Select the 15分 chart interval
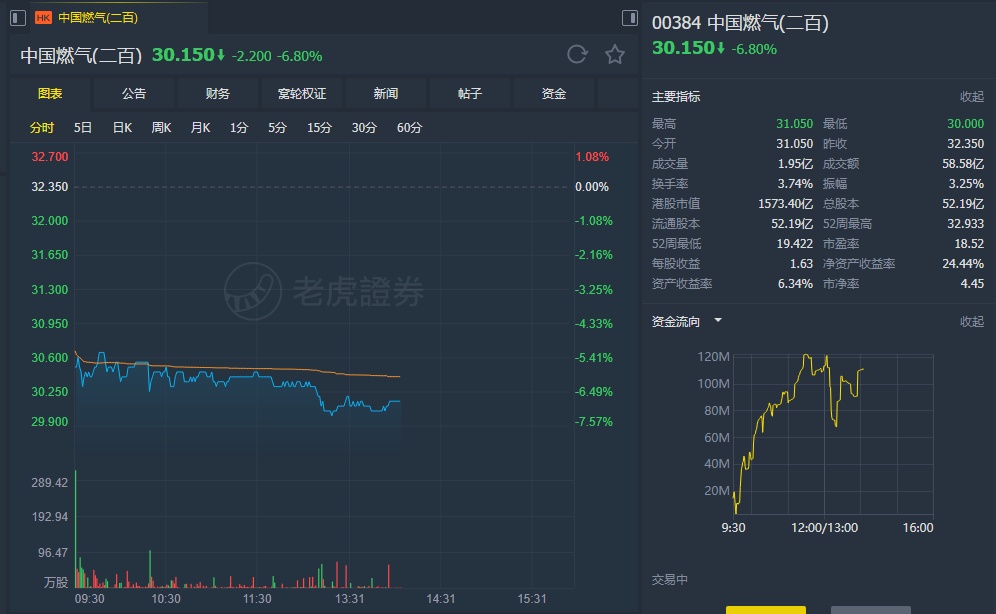The image size is (996, 614). [x=320, y=128]
